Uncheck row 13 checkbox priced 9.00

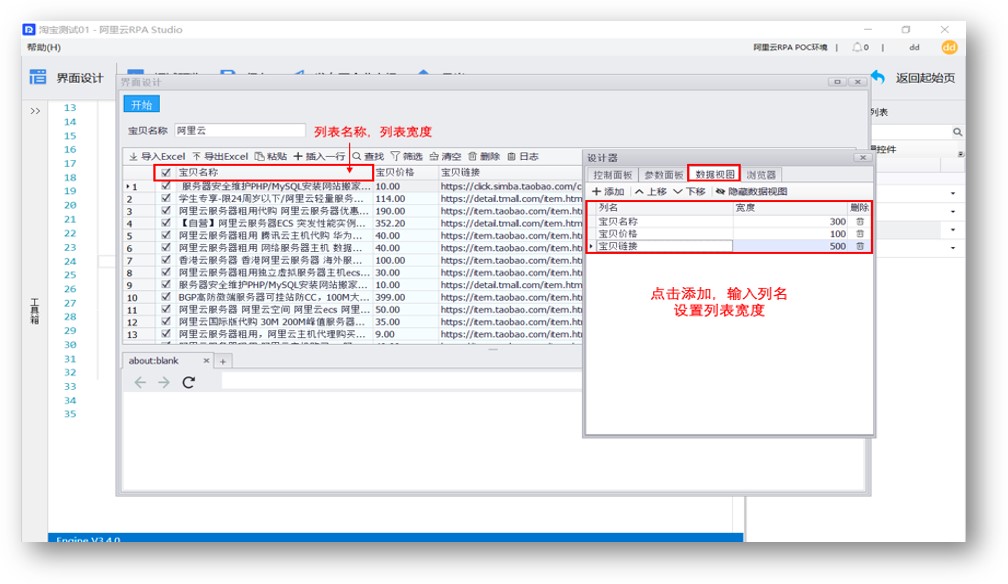[166, 334]
